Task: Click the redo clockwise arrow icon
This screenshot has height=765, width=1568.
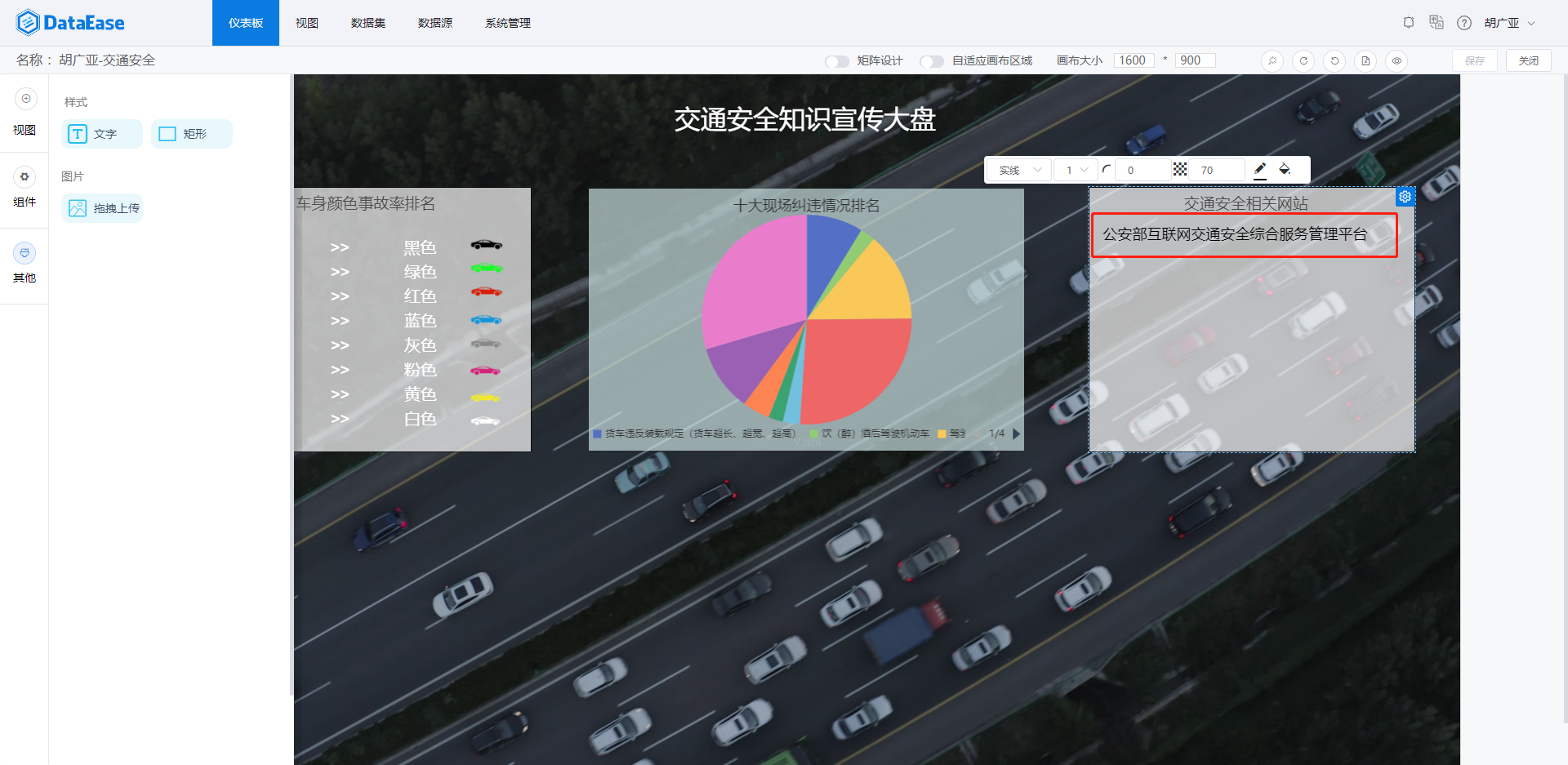Action: click(x=1303, y=60)
